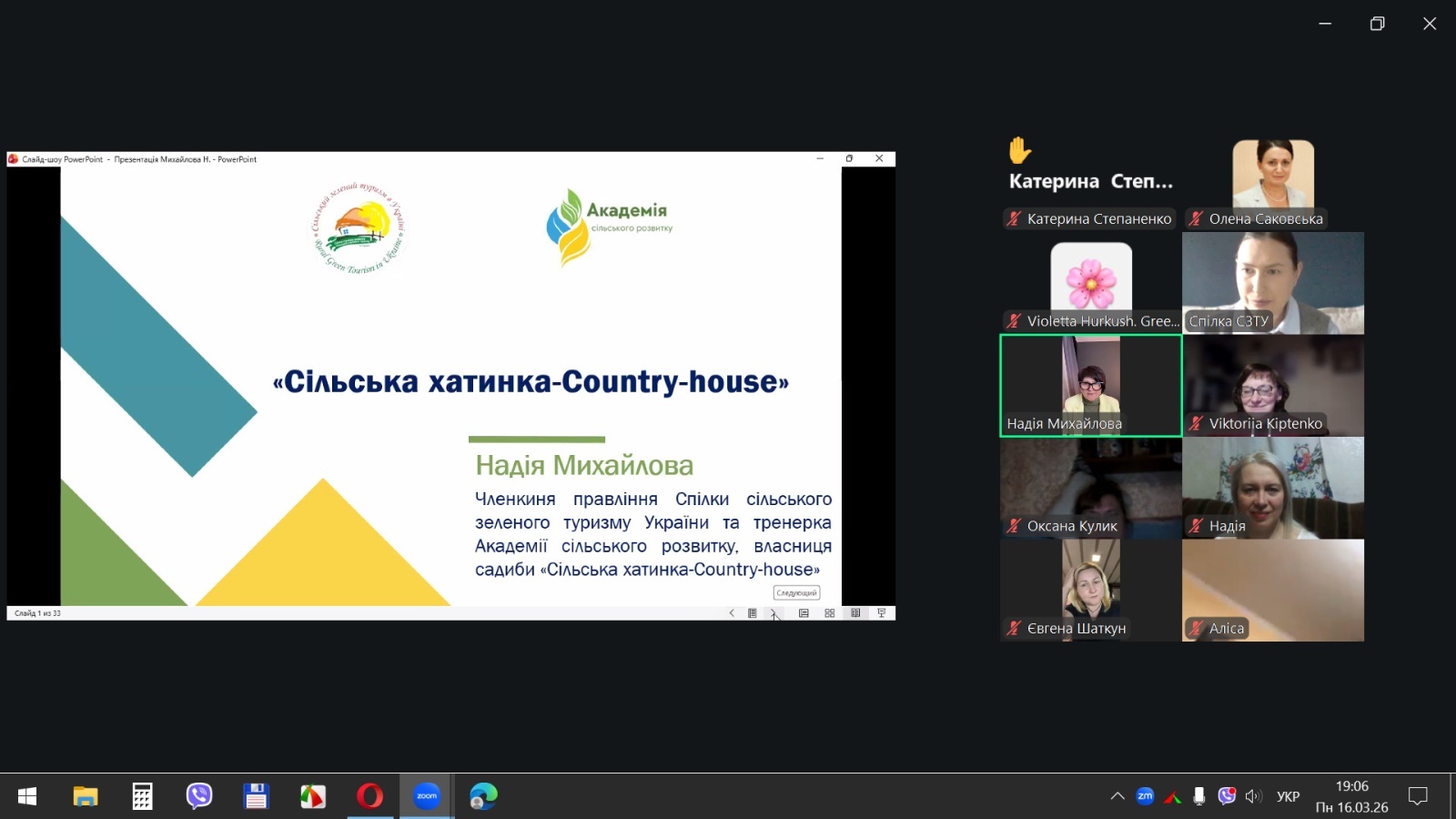Open slide sorter grid view
Screen dimensions: 1456x819
click(829, 613)
